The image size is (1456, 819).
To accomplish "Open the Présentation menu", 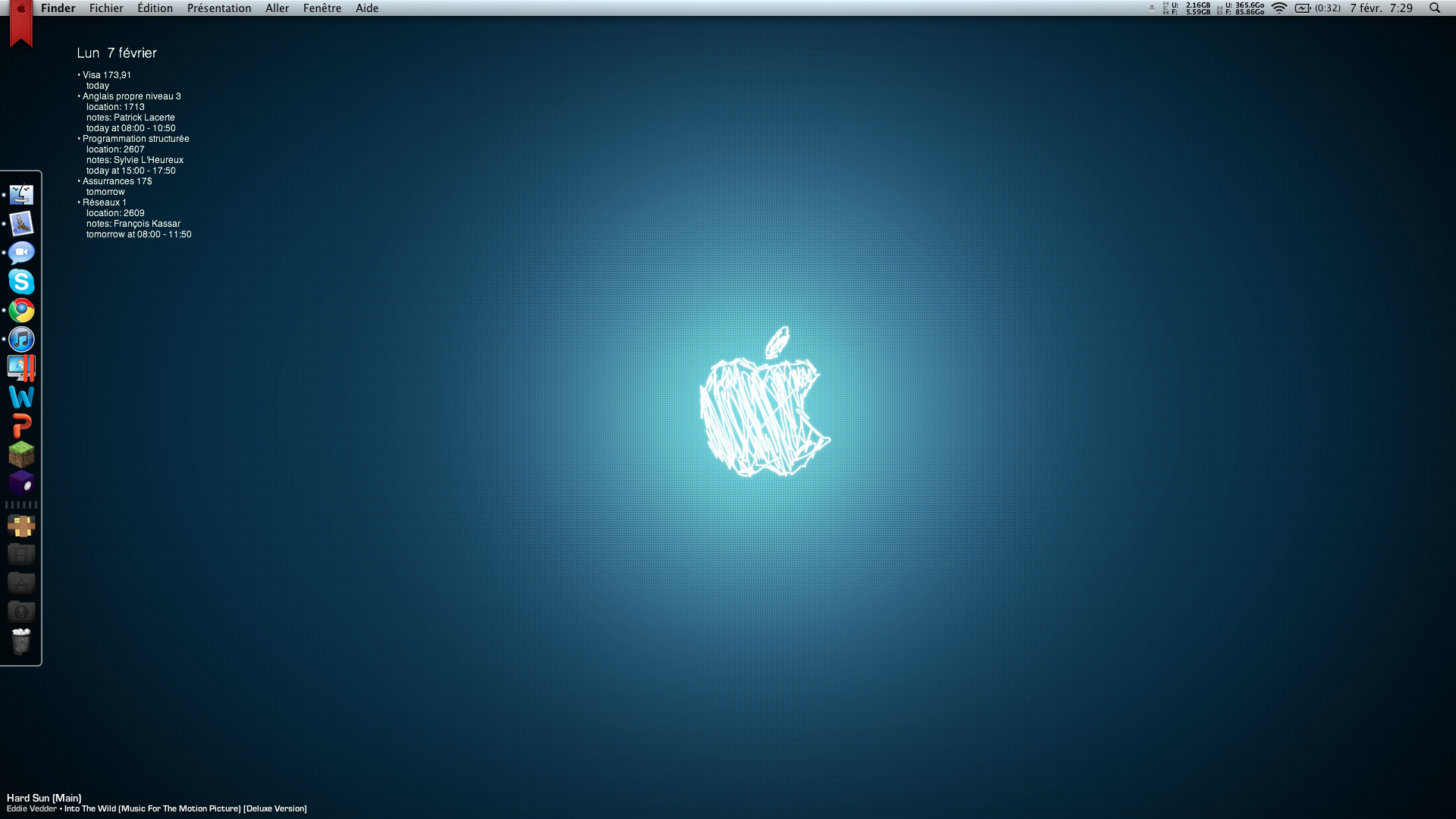I will click(218, 8).
